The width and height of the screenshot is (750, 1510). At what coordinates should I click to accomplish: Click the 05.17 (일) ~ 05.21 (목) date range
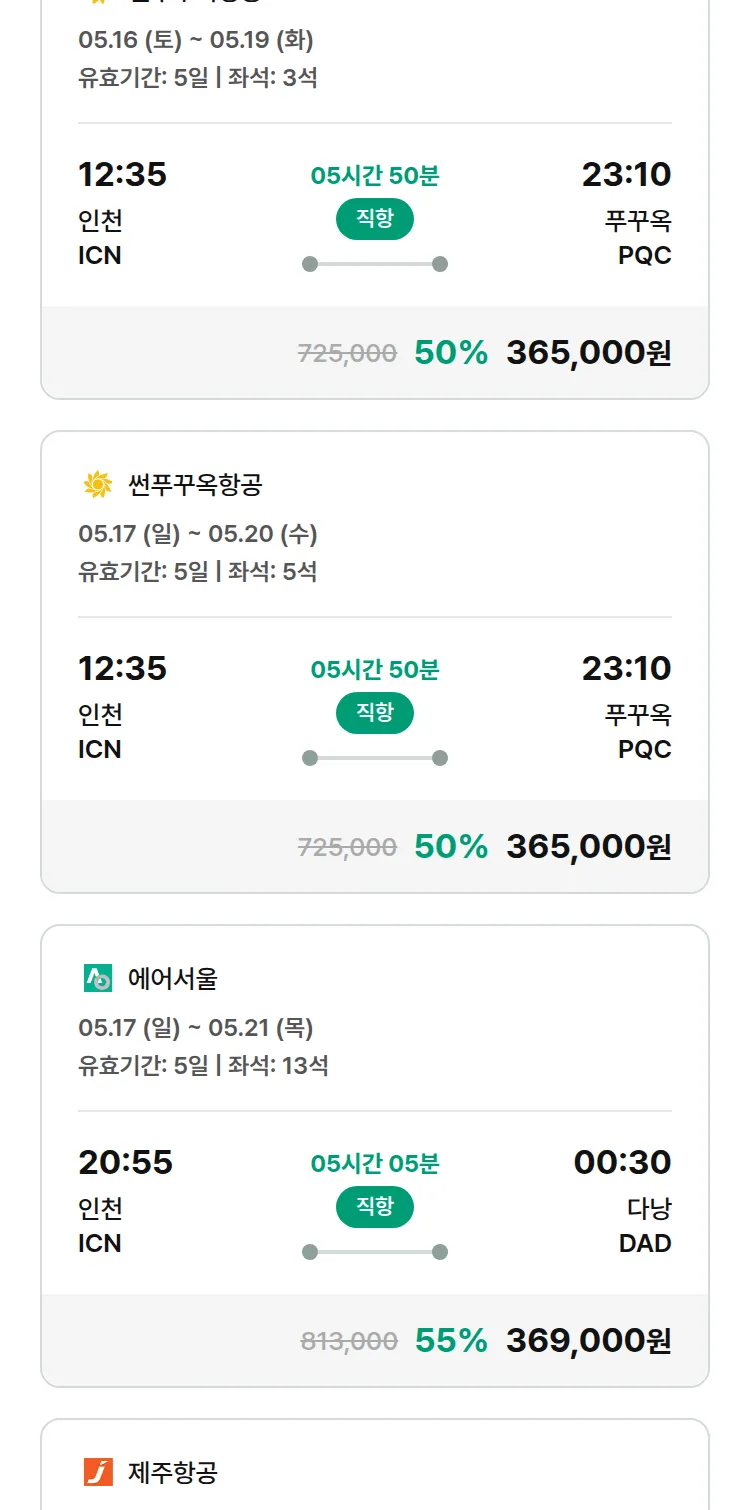[x=196, y=1028]
